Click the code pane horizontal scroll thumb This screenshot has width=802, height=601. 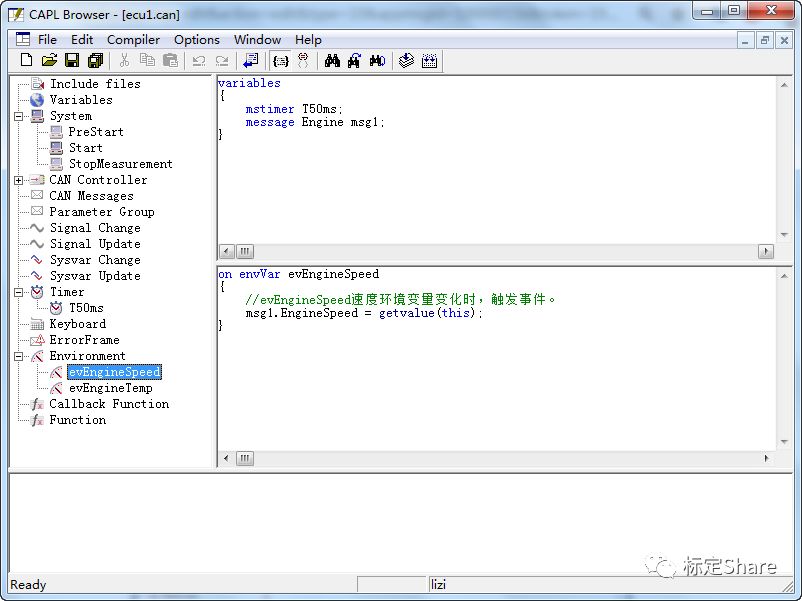pyautogui.click(x=245, y=458)
